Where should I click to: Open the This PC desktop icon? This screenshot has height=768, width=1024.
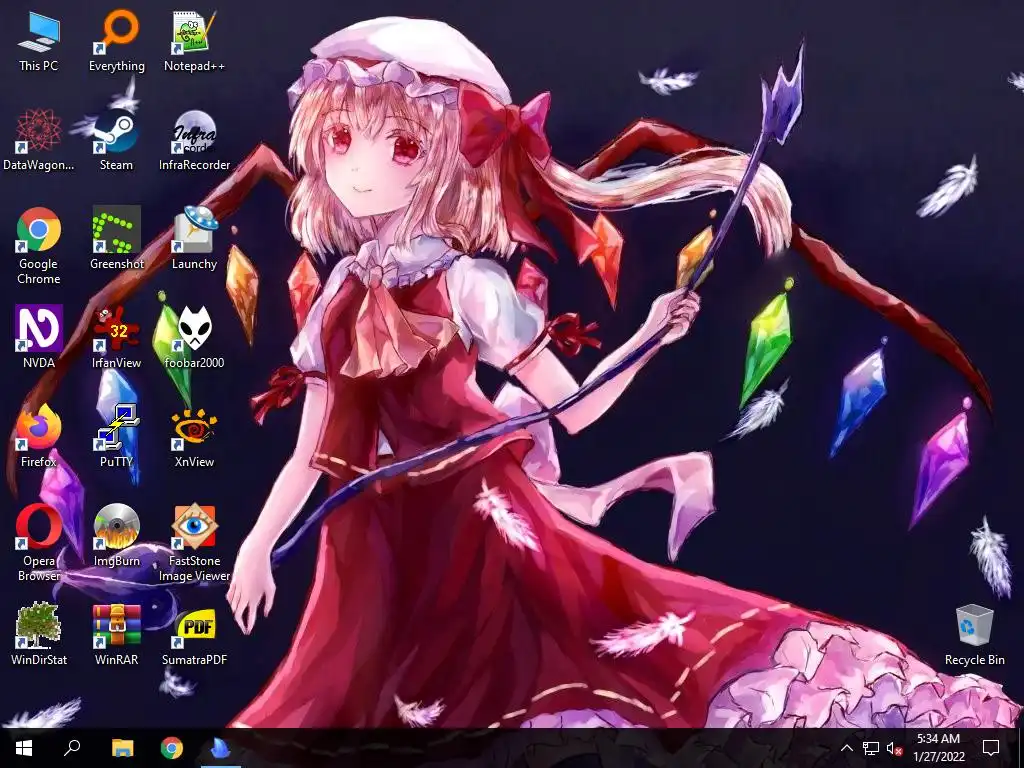[x=39, y=41]
